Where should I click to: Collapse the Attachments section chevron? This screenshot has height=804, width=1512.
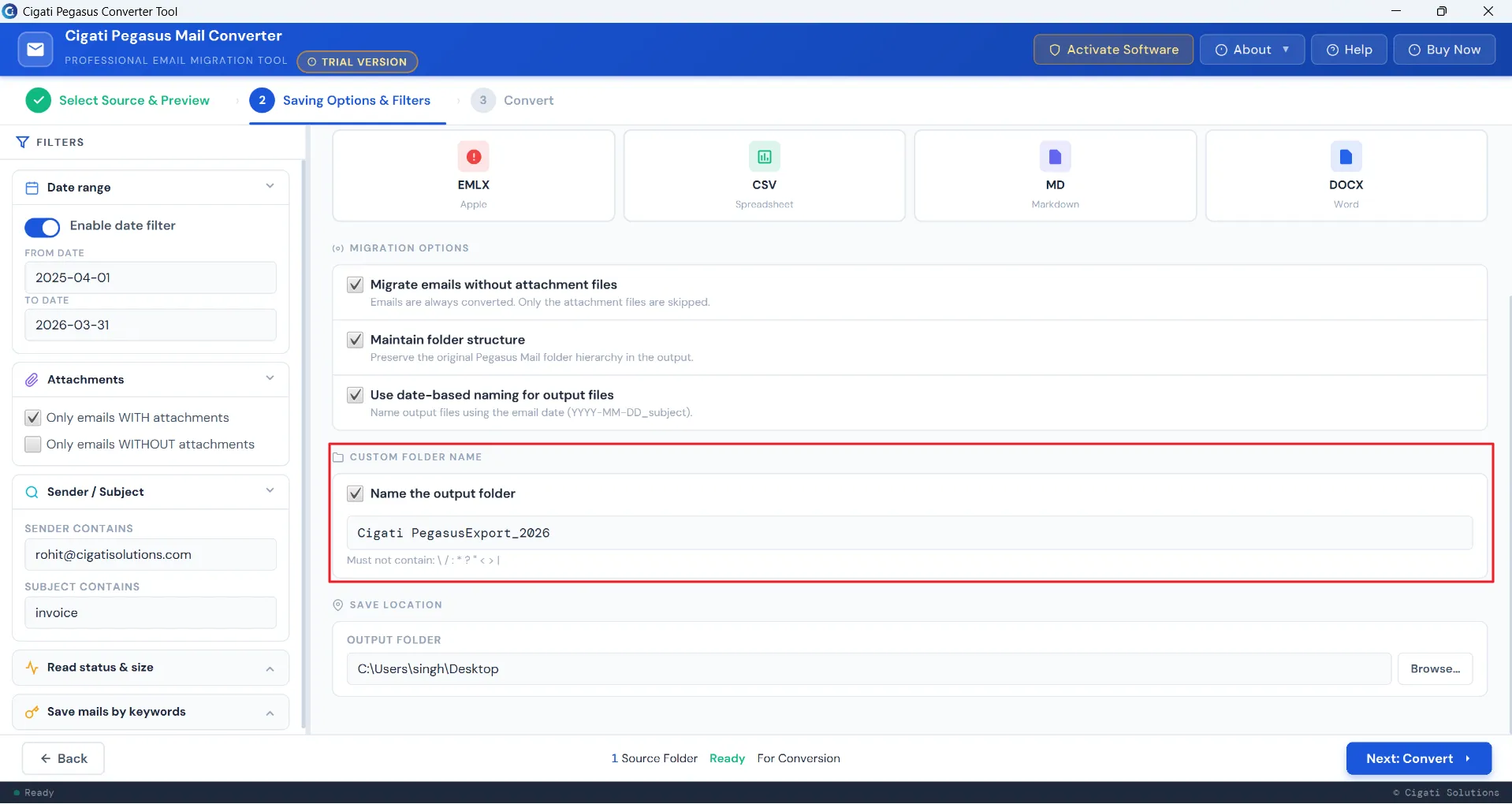click(x=270, y=379)
